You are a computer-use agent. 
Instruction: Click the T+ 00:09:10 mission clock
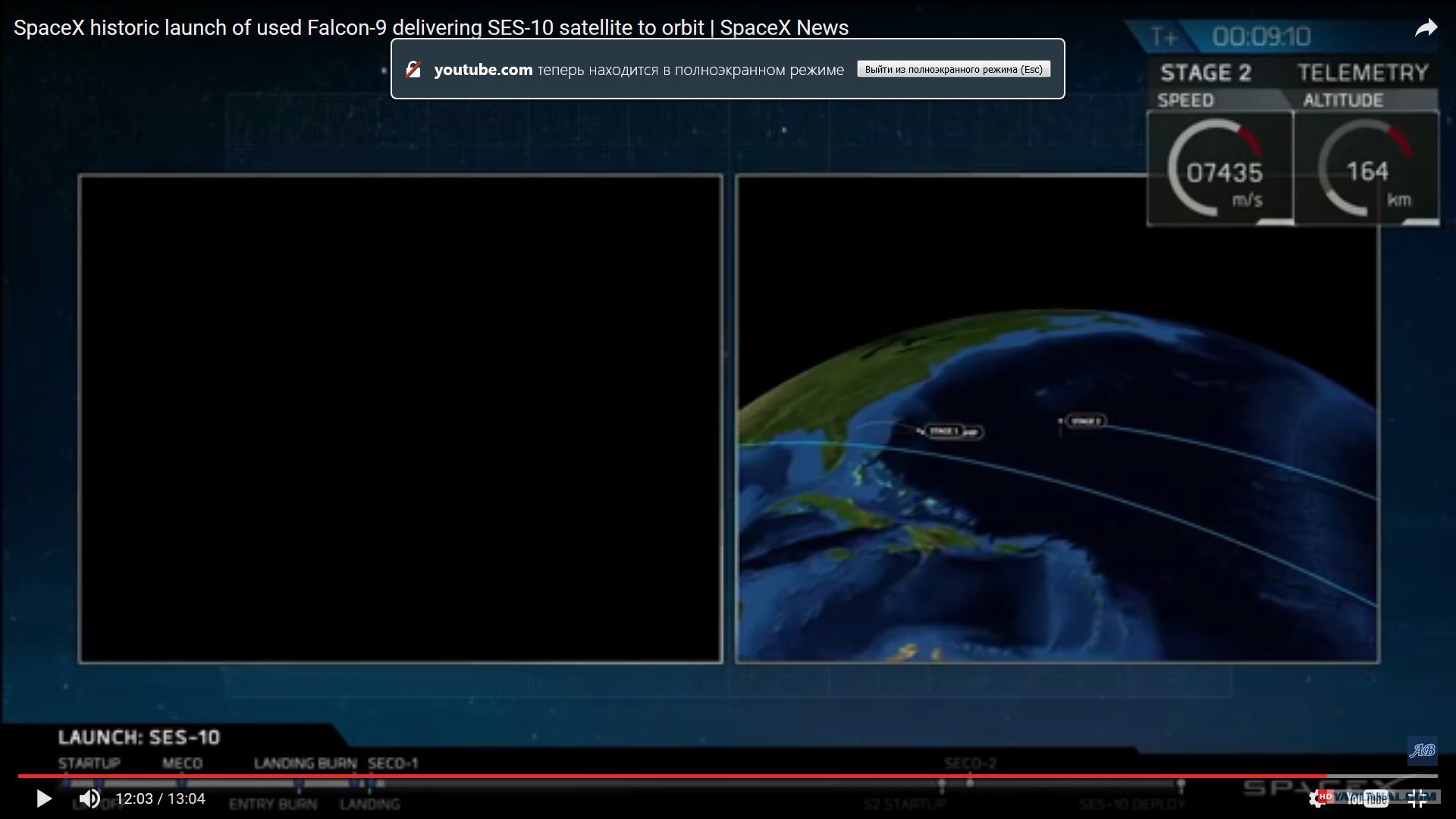(x=1230, y=36)
